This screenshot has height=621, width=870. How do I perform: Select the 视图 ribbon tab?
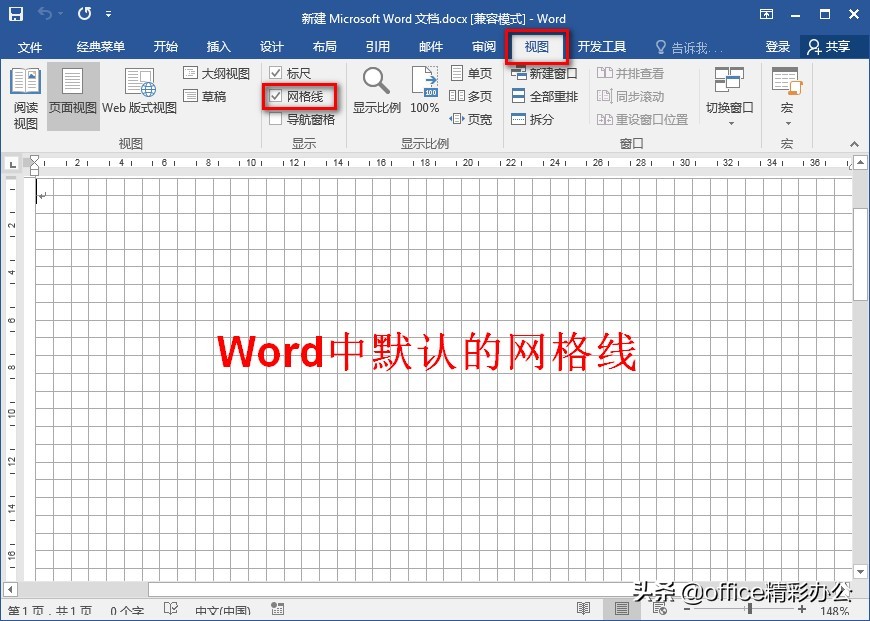pyautogui.click(x=537, y=47)
